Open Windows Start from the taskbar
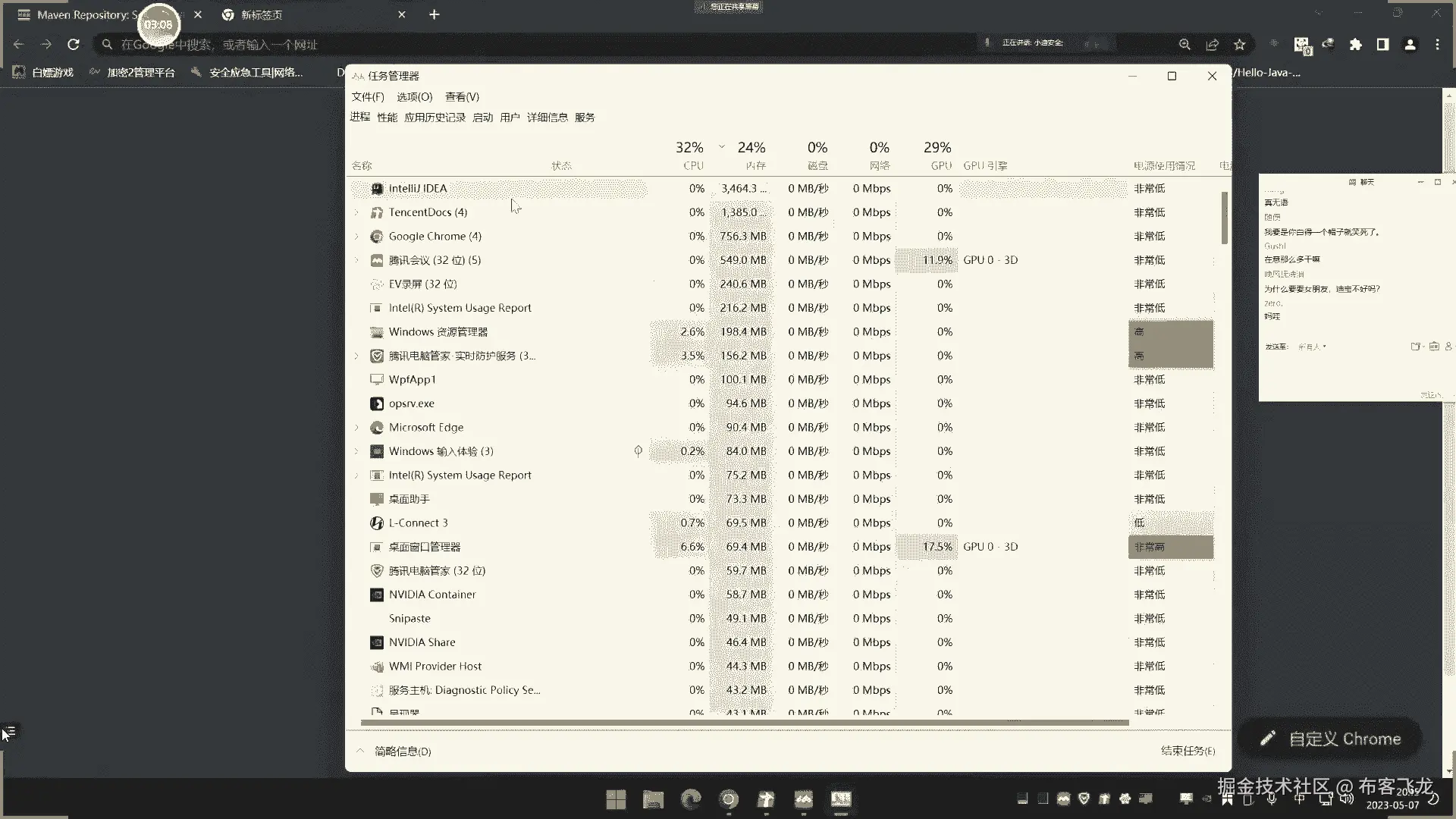 pos(616,799)
